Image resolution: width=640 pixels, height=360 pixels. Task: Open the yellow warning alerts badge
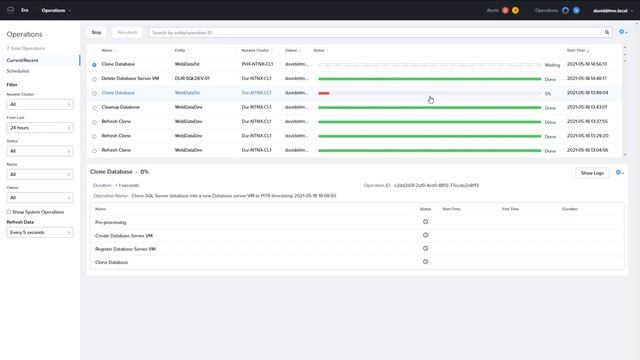point(516,11)
